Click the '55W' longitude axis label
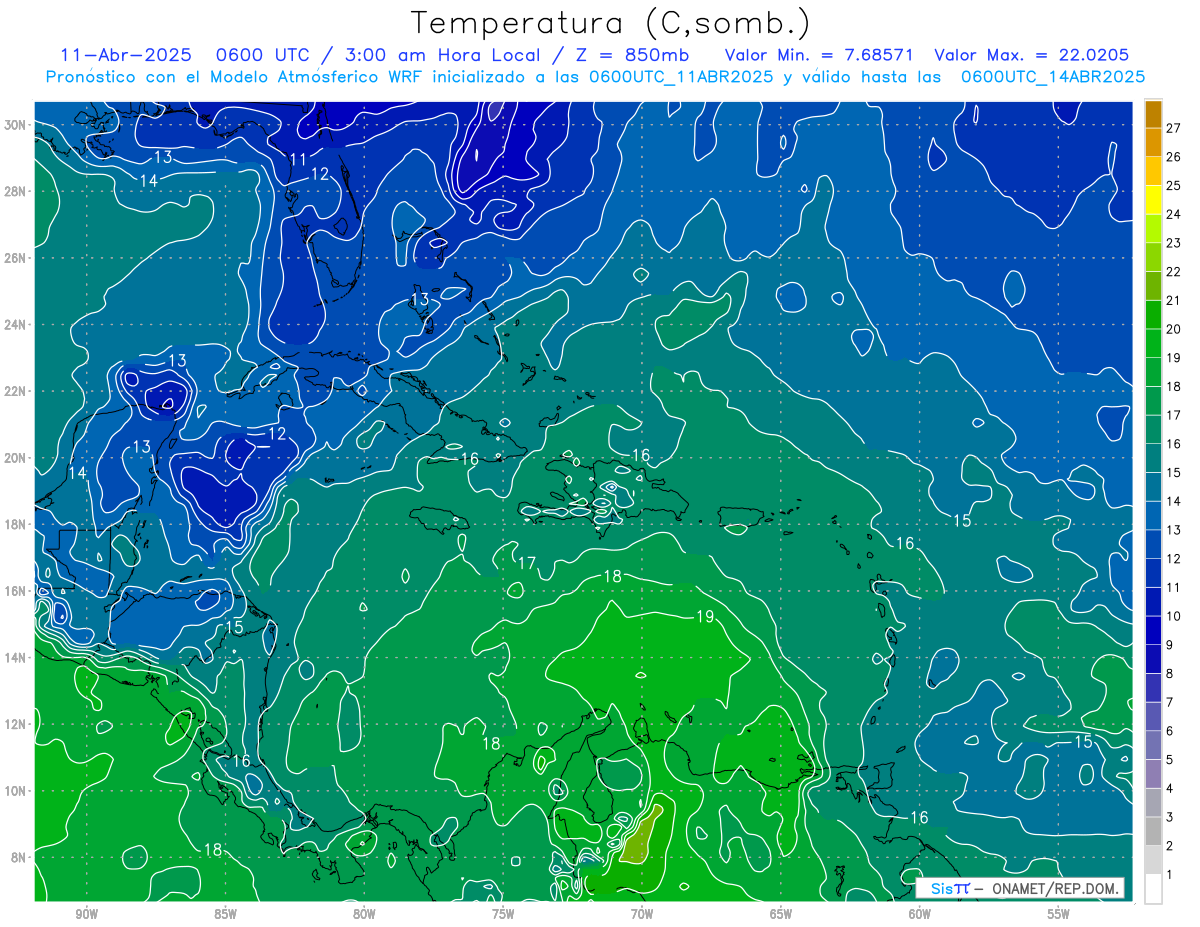The height and width of the screenshot is (927, 1200). point(1059,914)
